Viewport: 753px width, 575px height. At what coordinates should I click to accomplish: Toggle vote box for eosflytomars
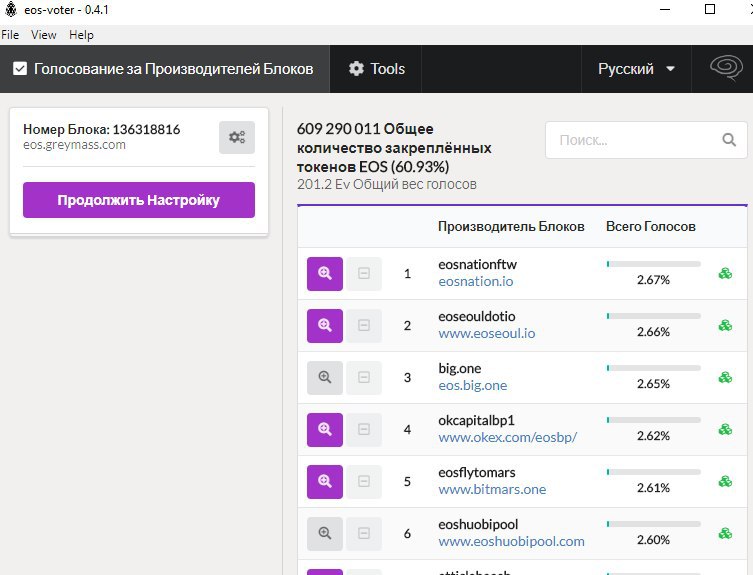point(364,481)
